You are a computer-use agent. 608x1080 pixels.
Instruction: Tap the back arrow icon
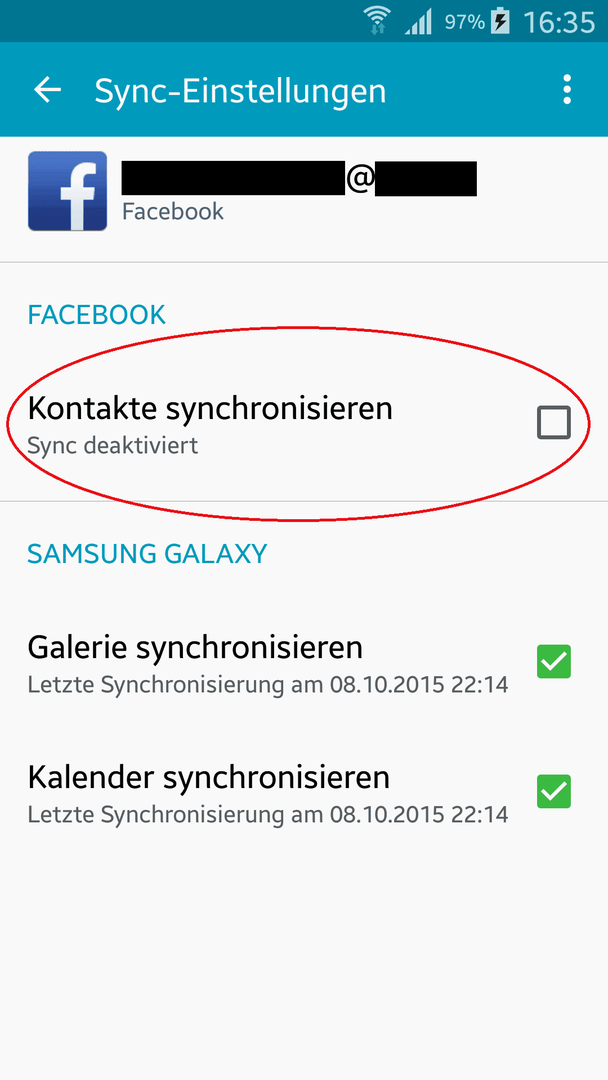pyautogui.click(x=48, y=90)
